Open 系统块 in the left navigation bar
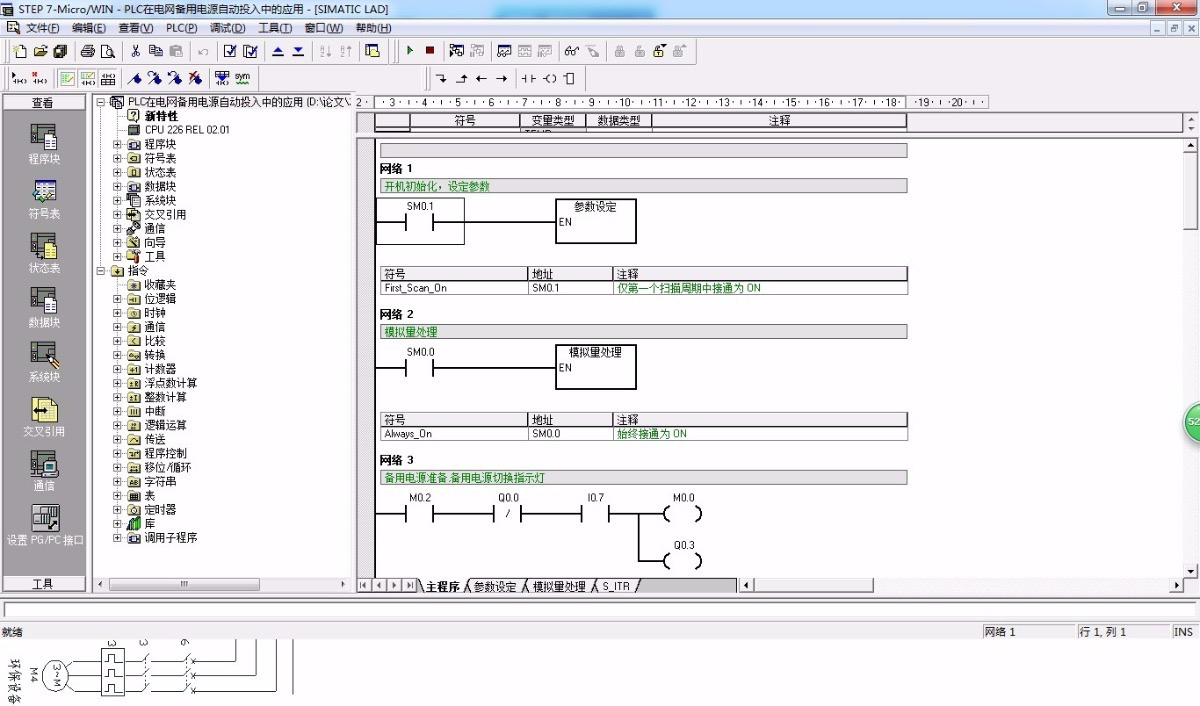 [44, 361]
